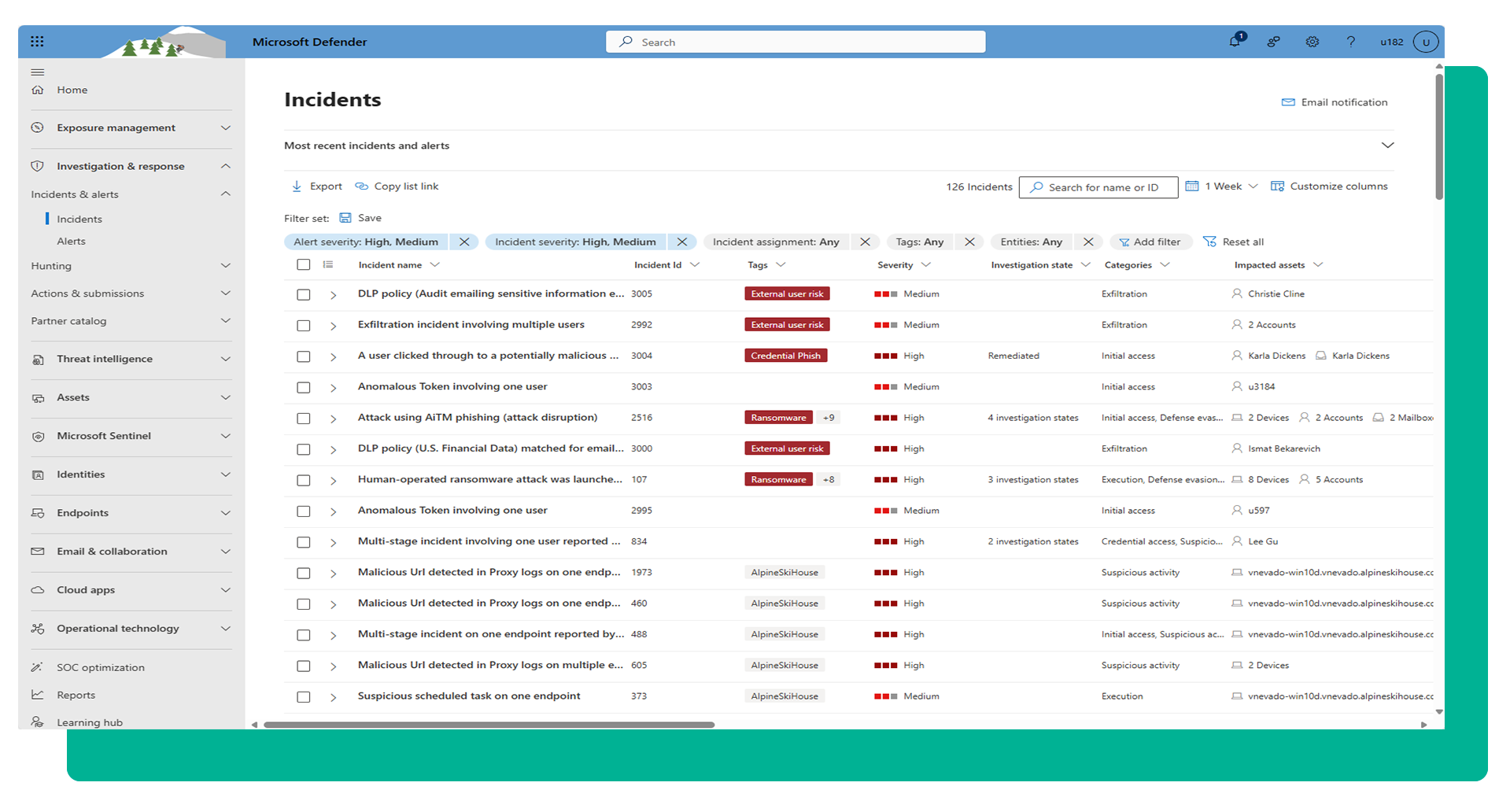Open the 1 Week time range dropdown
The height and width of the screenshot is (812, 1499).
pyautogui.click(x=1222, y=186)
